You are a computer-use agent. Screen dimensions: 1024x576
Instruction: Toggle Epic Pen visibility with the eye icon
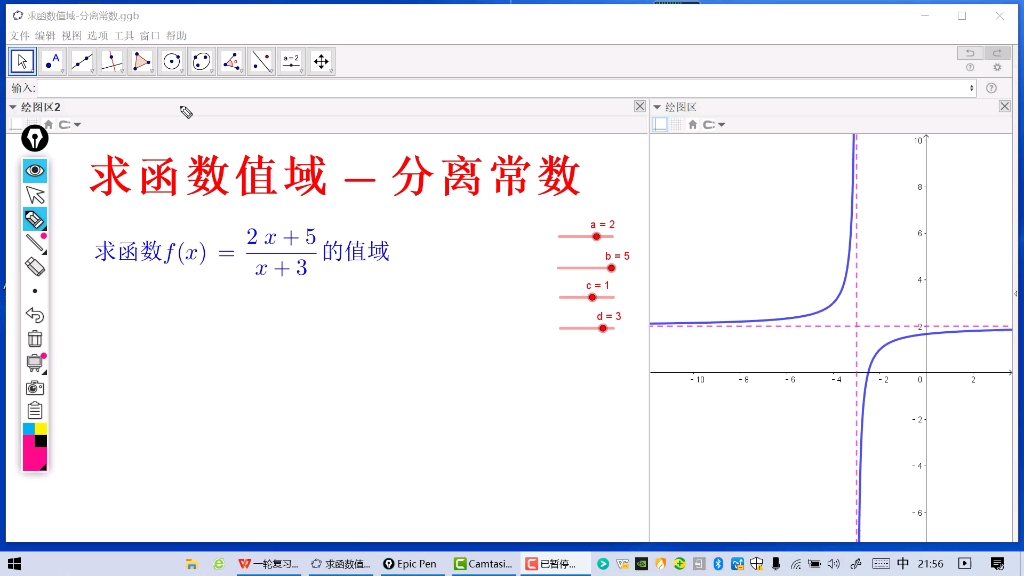(x=35, y=170)
